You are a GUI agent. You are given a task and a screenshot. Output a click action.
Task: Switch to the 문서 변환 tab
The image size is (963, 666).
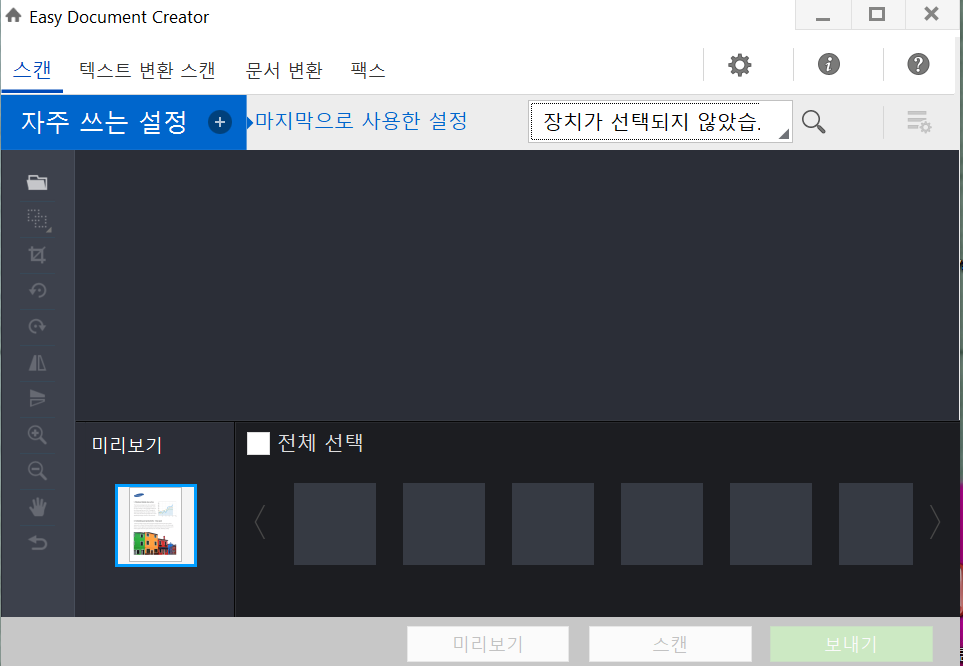click(x=284, y=70)
